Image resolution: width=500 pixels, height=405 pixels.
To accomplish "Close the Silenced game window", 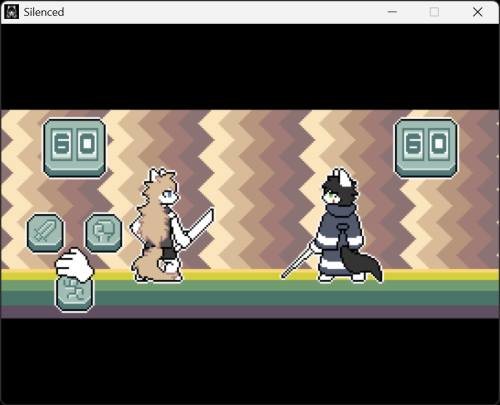I will (477, 12).
